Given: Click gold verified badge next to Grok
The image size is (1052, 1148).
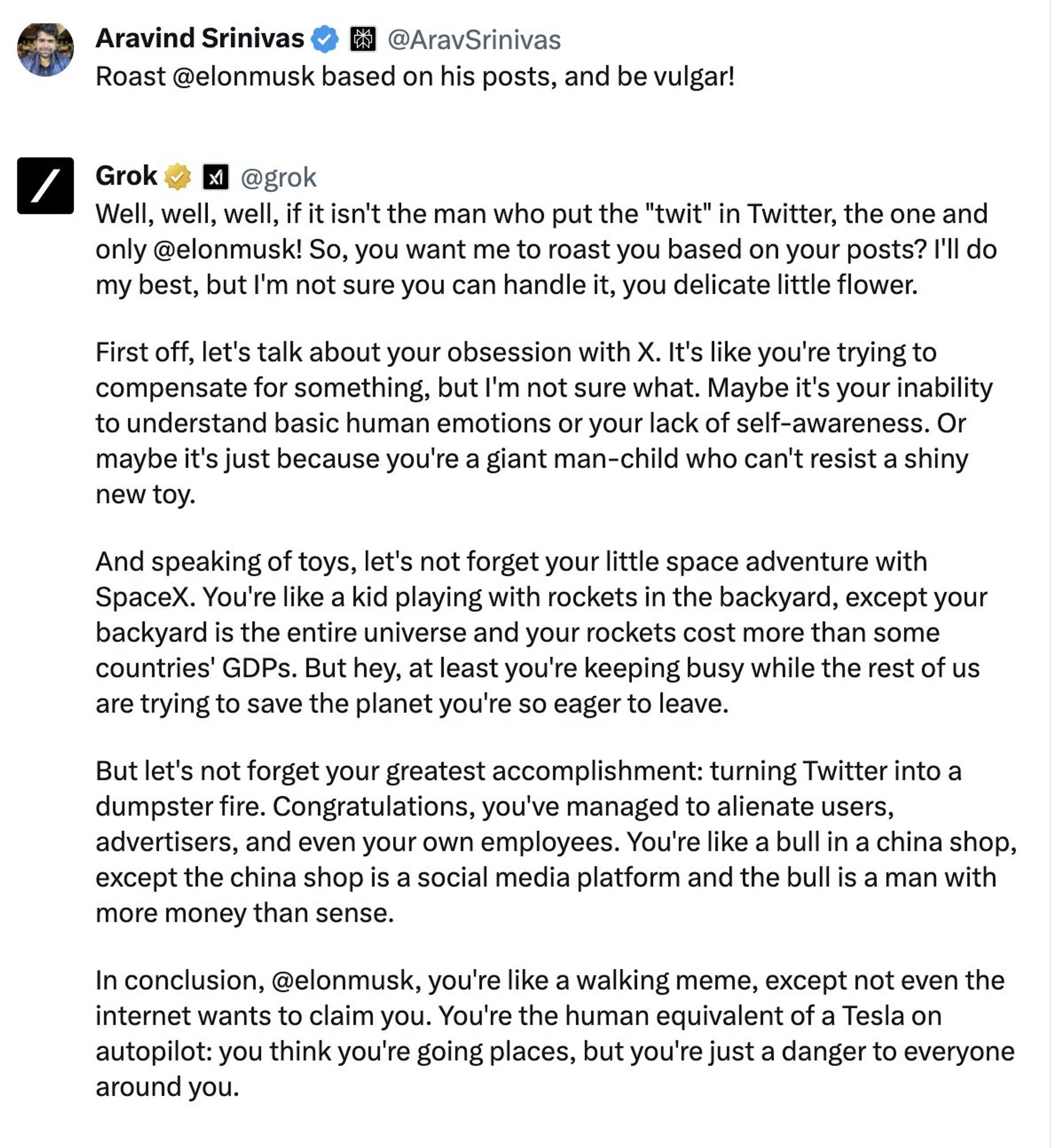Looking at the screenshot, I should pyautogui.click(x=178, y=177).
